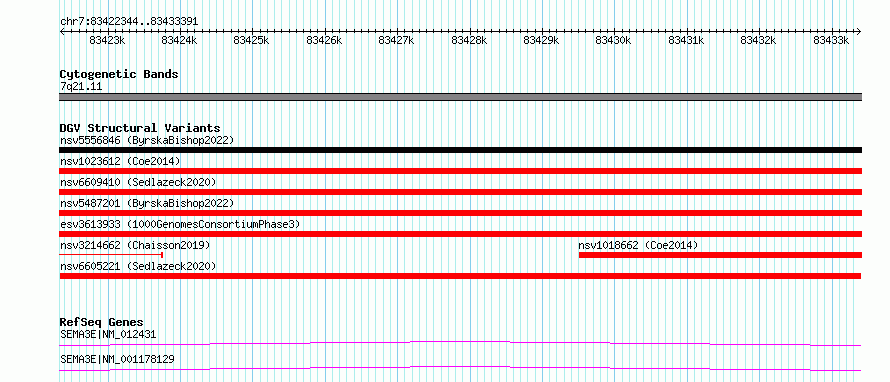
Task: Click the ruler's right arrowhead
Action: click(859, 32)
